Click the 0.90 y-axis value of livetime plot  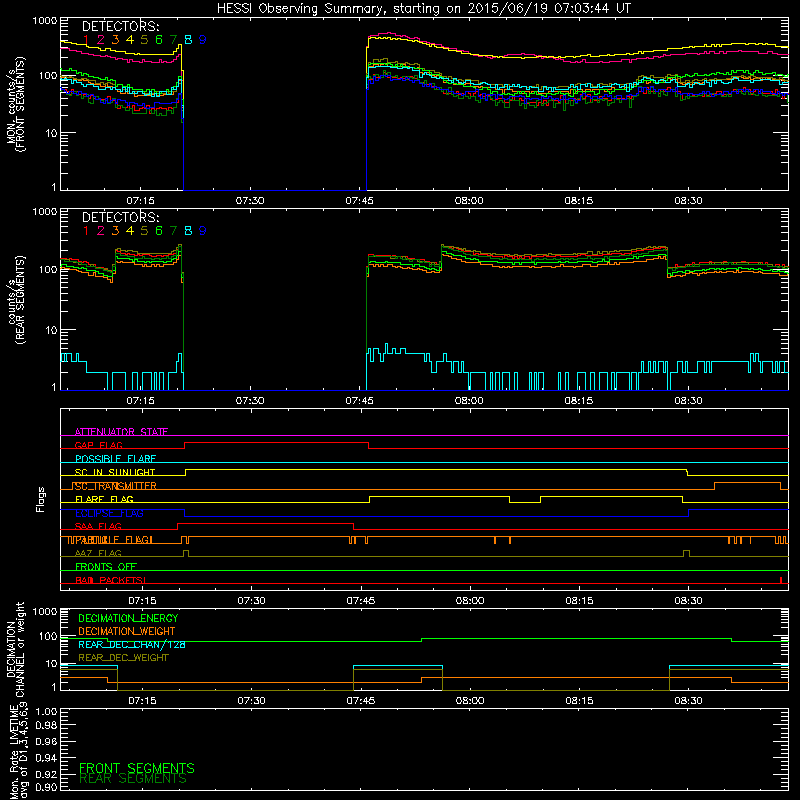[x=46, y=787]
